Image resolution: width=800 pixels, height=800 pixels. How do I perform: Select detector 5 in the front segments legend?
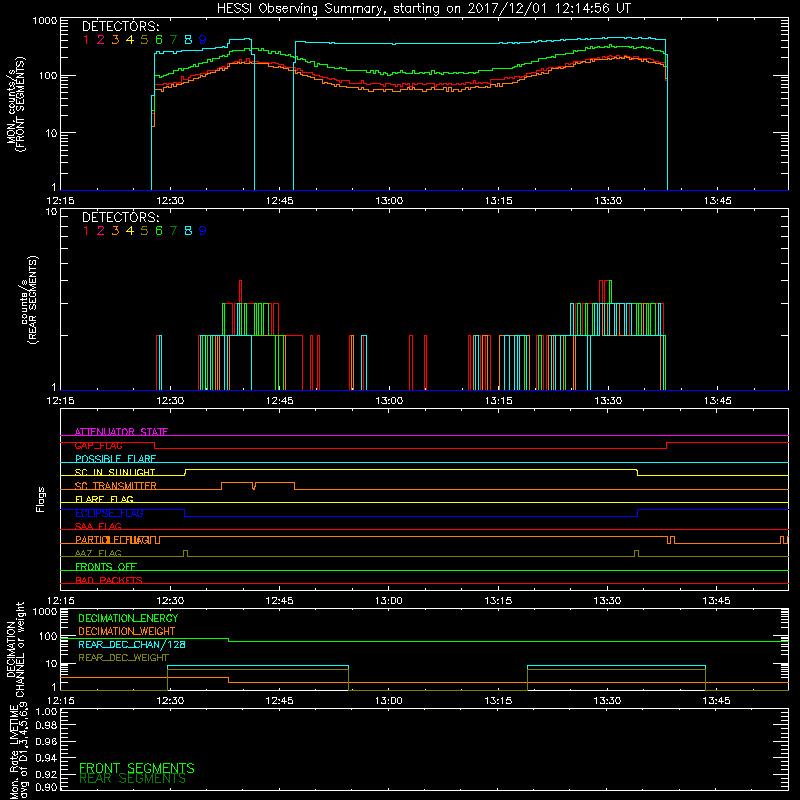144,40
